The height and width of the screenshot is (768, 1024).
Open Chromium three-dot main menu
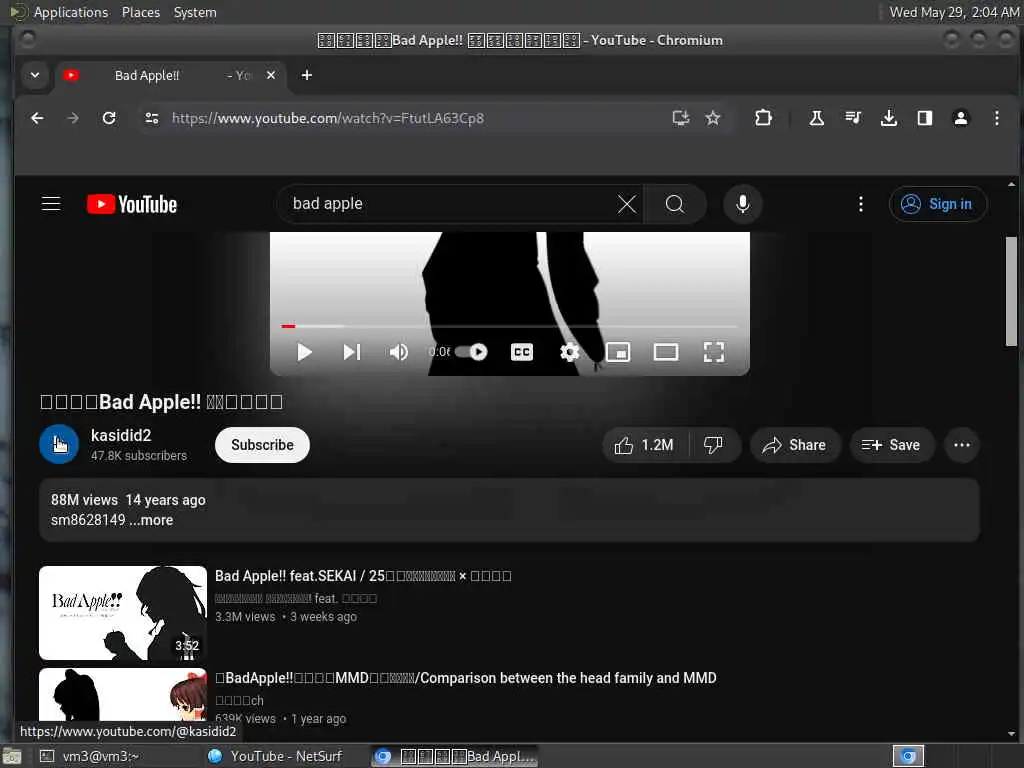click(997, 118)
